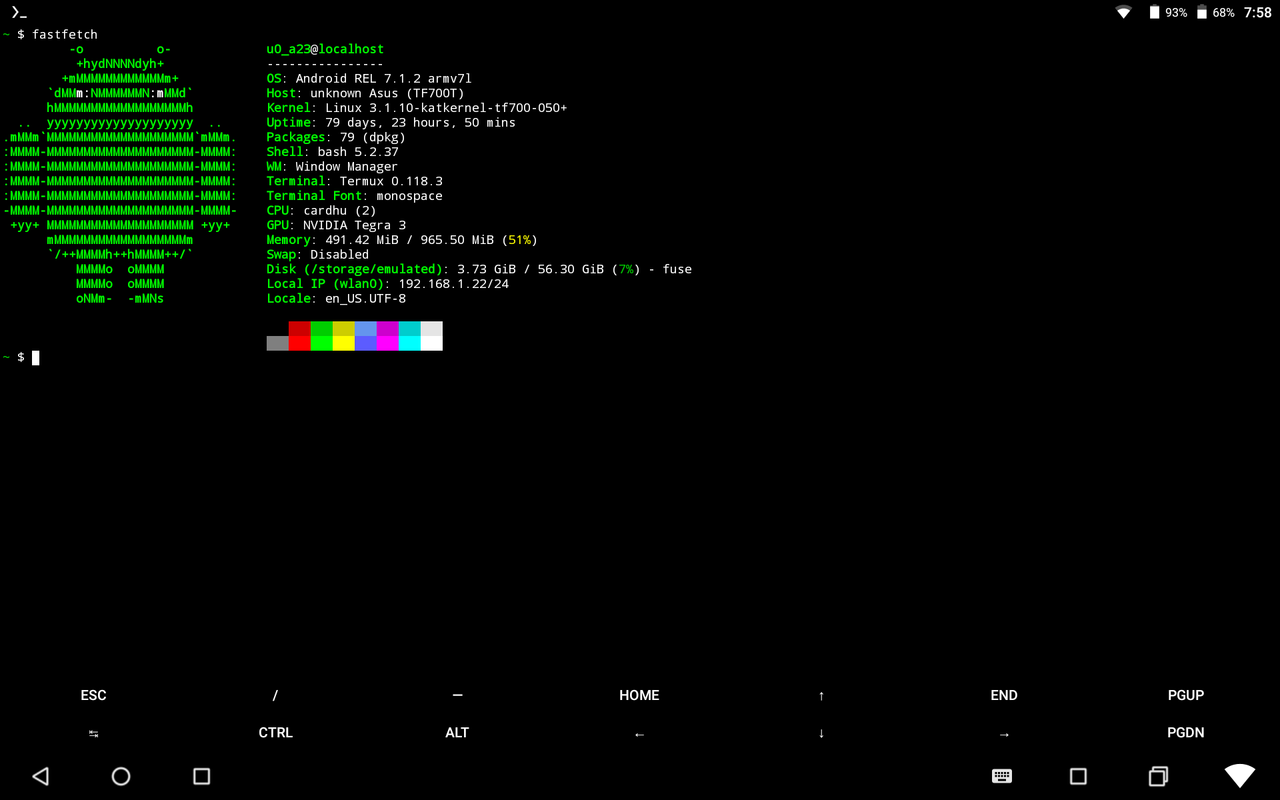Image resolution: width=1280 pixels, height=800 pixels.
Task: Tap the 68% battery indicator
Action: click(1215, 12)
